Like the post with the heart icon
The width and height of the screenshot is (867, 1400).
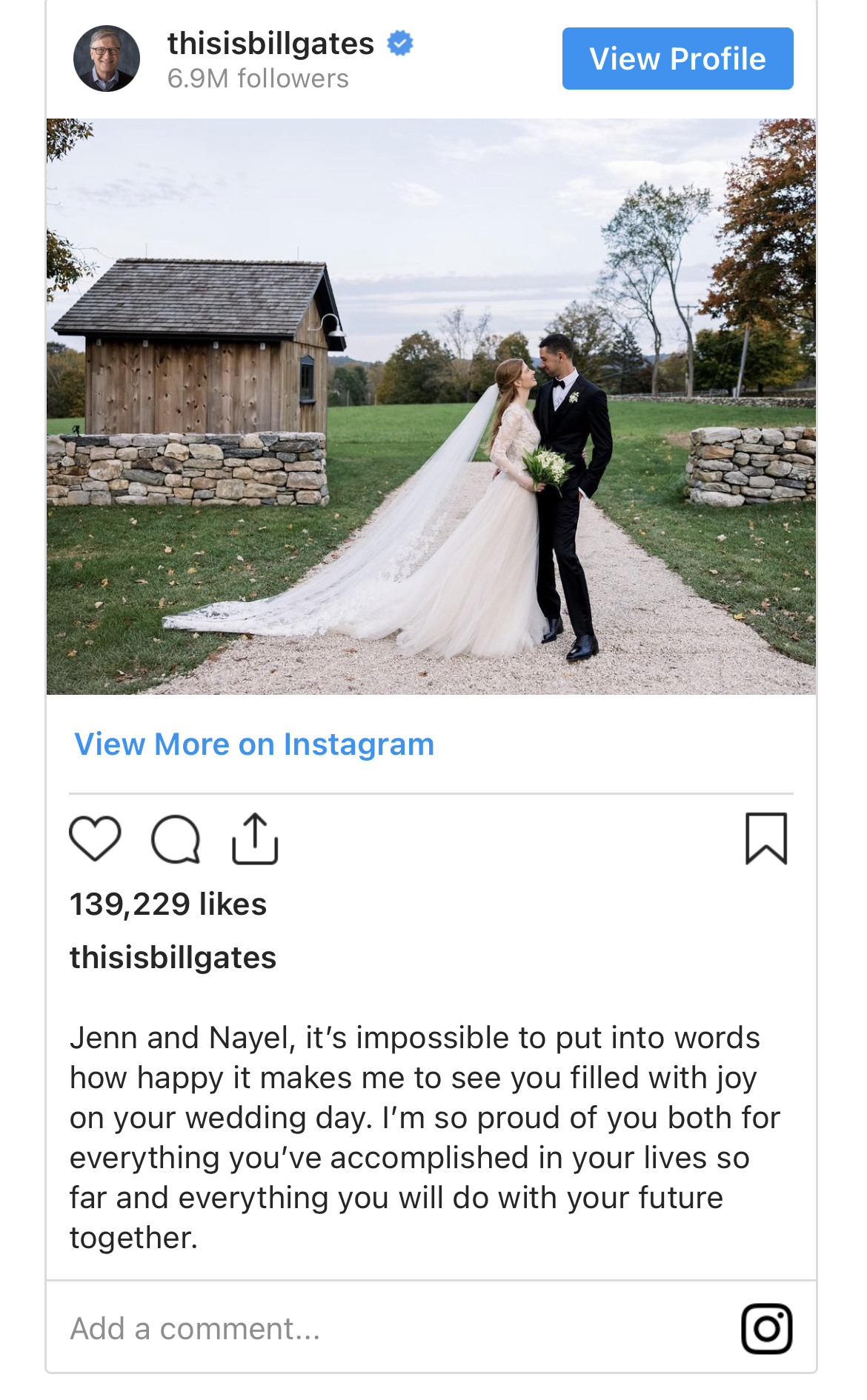pyautogui.click(x=95, y=839)
